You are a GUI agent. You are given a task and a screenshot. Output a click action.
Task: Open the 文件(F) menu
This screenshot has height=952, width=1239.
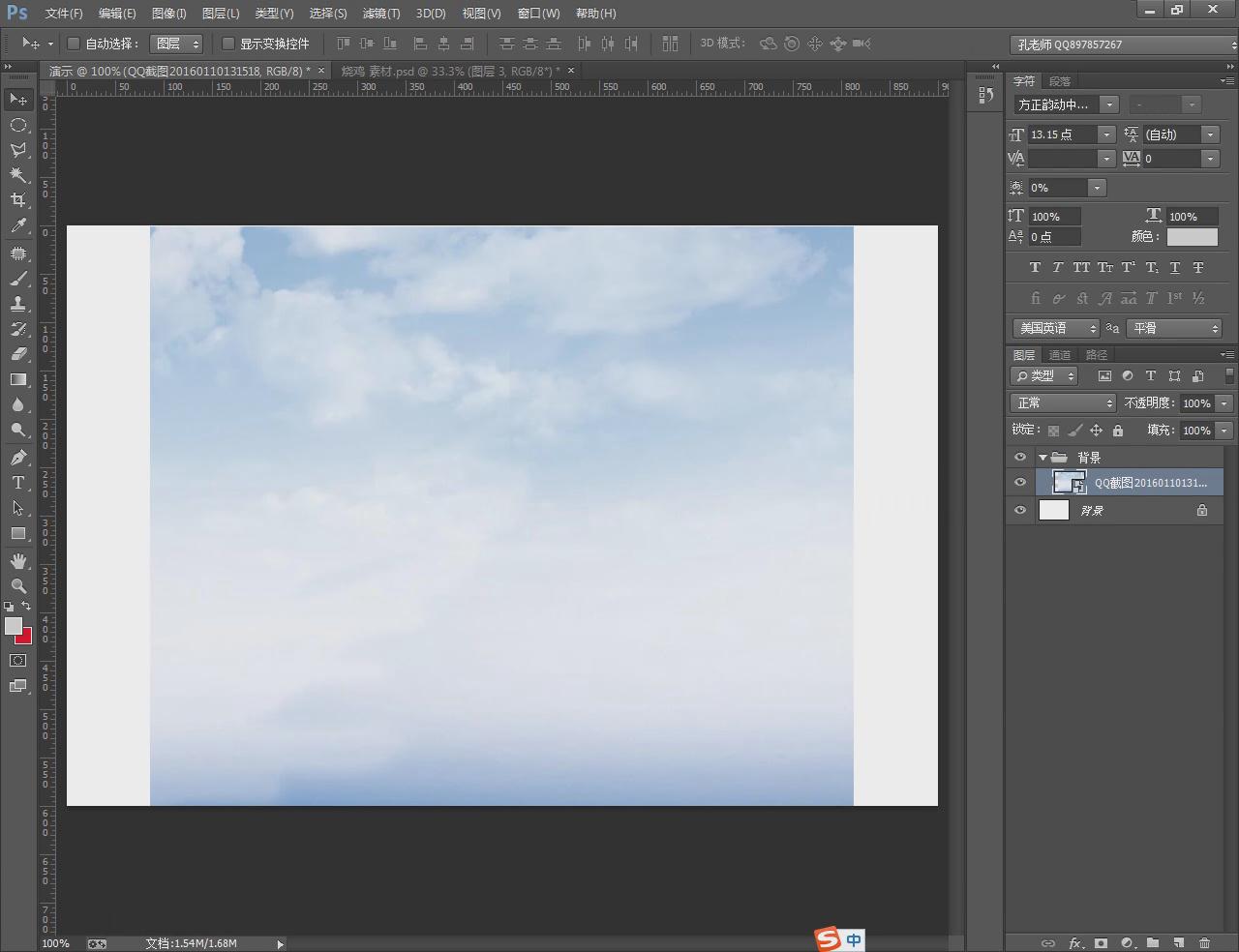click(64, 14)
